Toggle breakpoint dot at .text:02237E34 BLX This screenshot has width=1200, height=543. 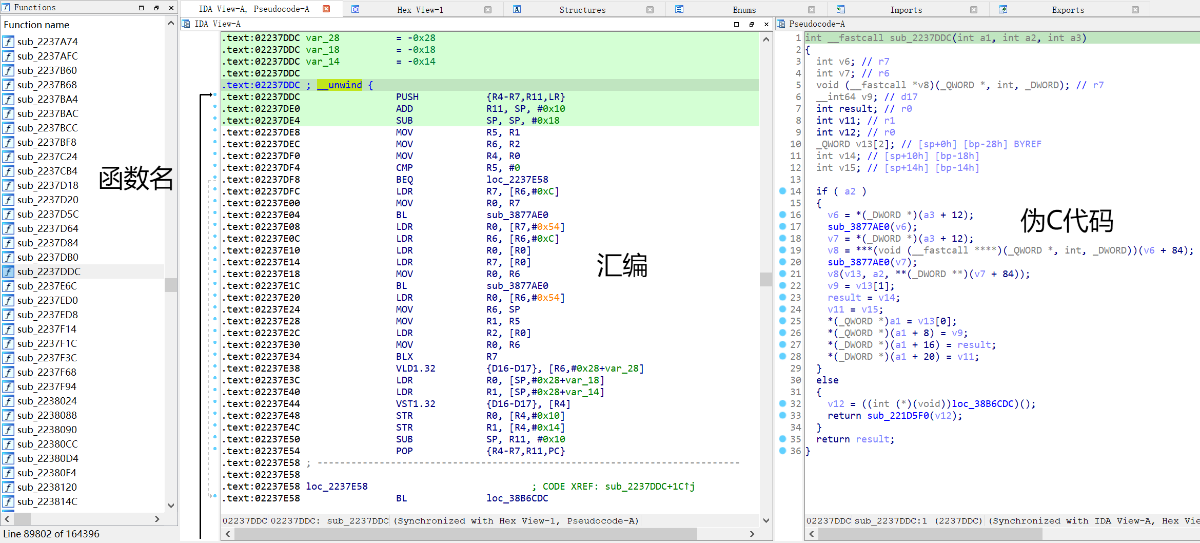point(215,356)
